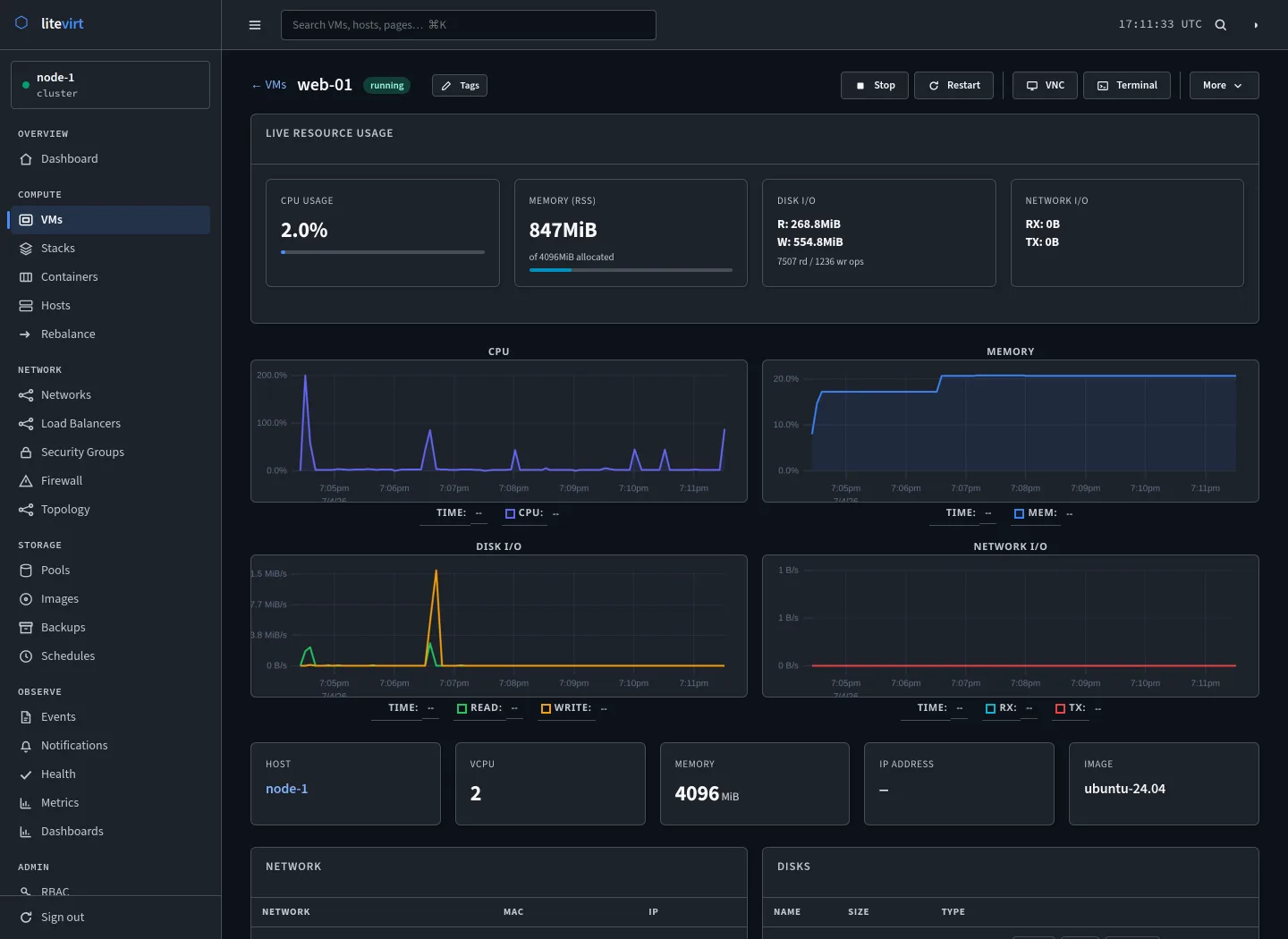The width and height of the screenshot is (1288, 939).
Task: Open Schedules in the sidebar
Action: 110,656
